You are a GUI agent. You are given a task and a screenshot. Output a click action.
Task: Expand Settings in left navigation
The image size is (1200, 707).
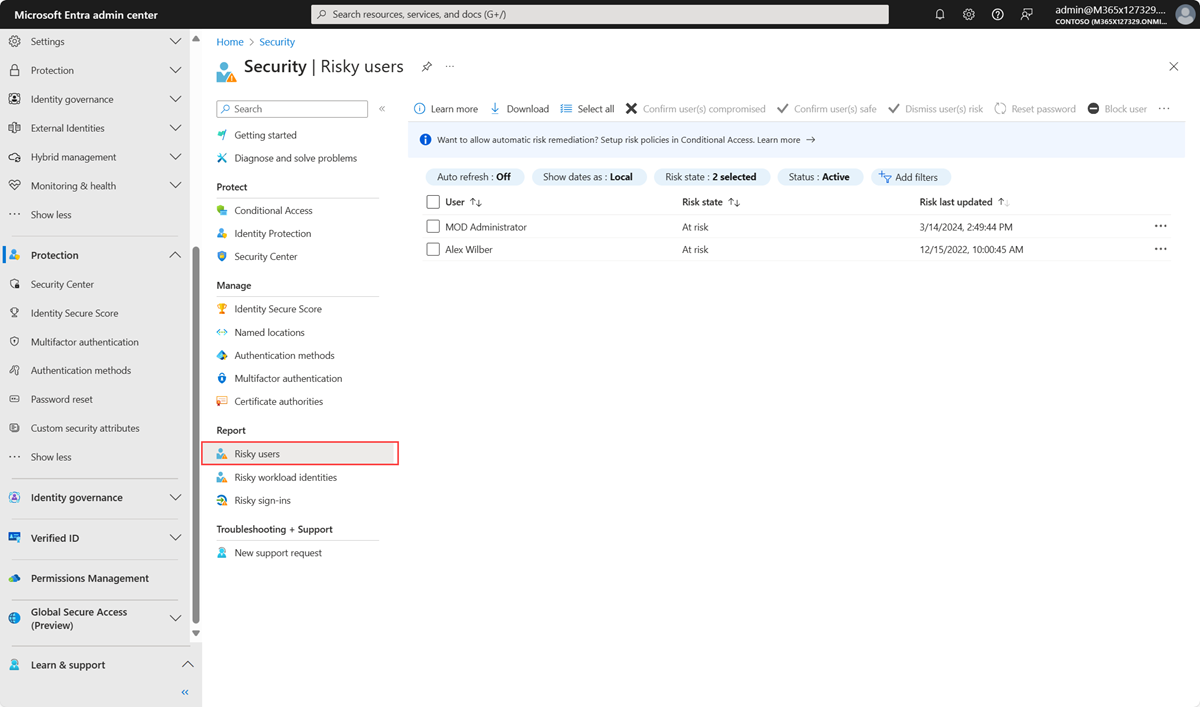pos(175,42)
